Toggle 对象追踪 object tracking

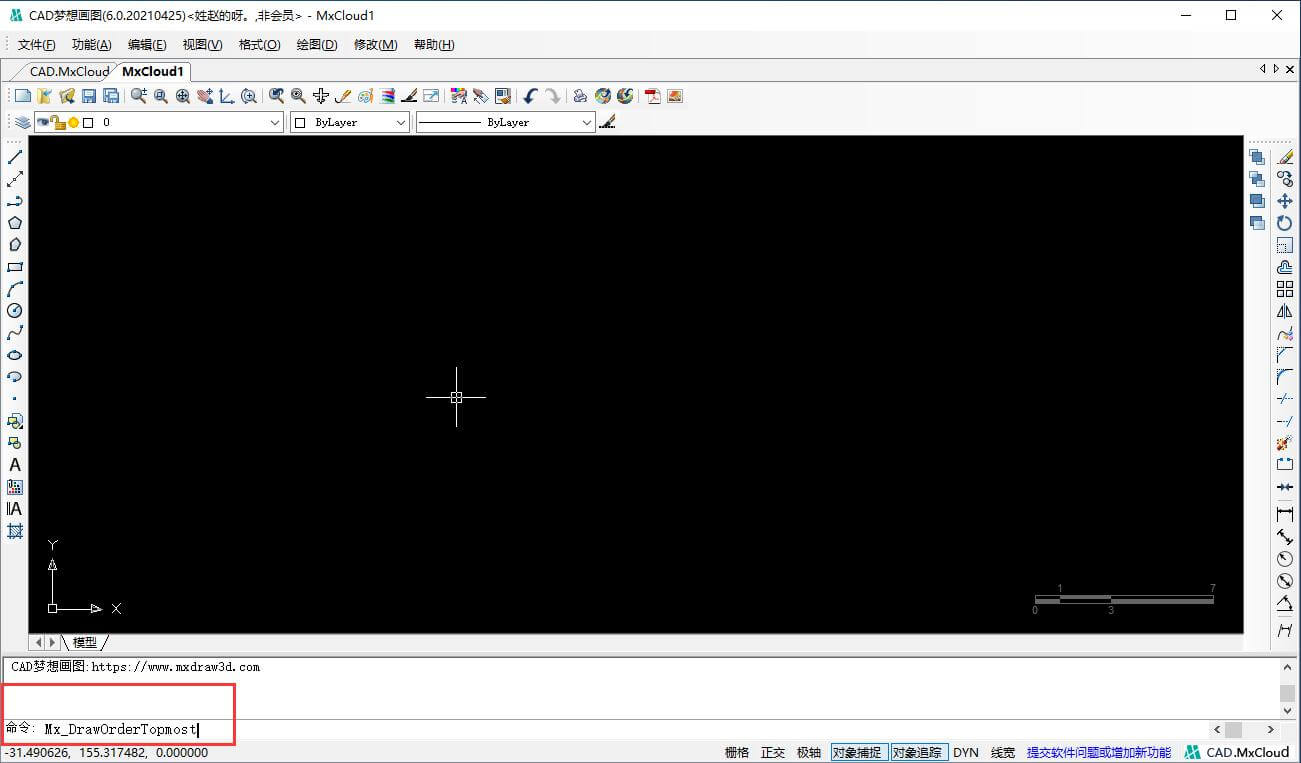pyautogui.click(x=919, y=753)
